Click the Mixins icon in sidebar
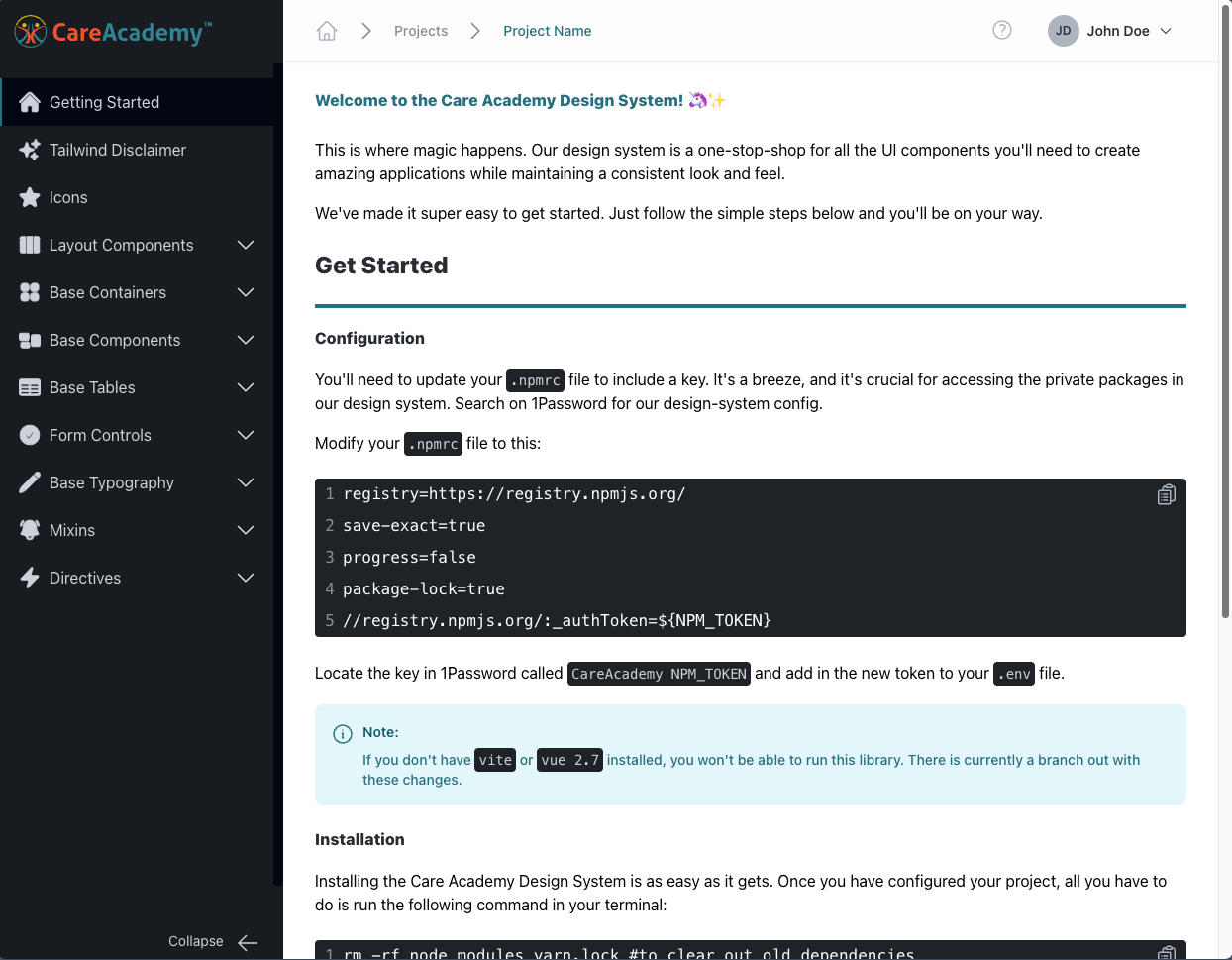Screen dimensions: 1232x960 click(30, 530)
